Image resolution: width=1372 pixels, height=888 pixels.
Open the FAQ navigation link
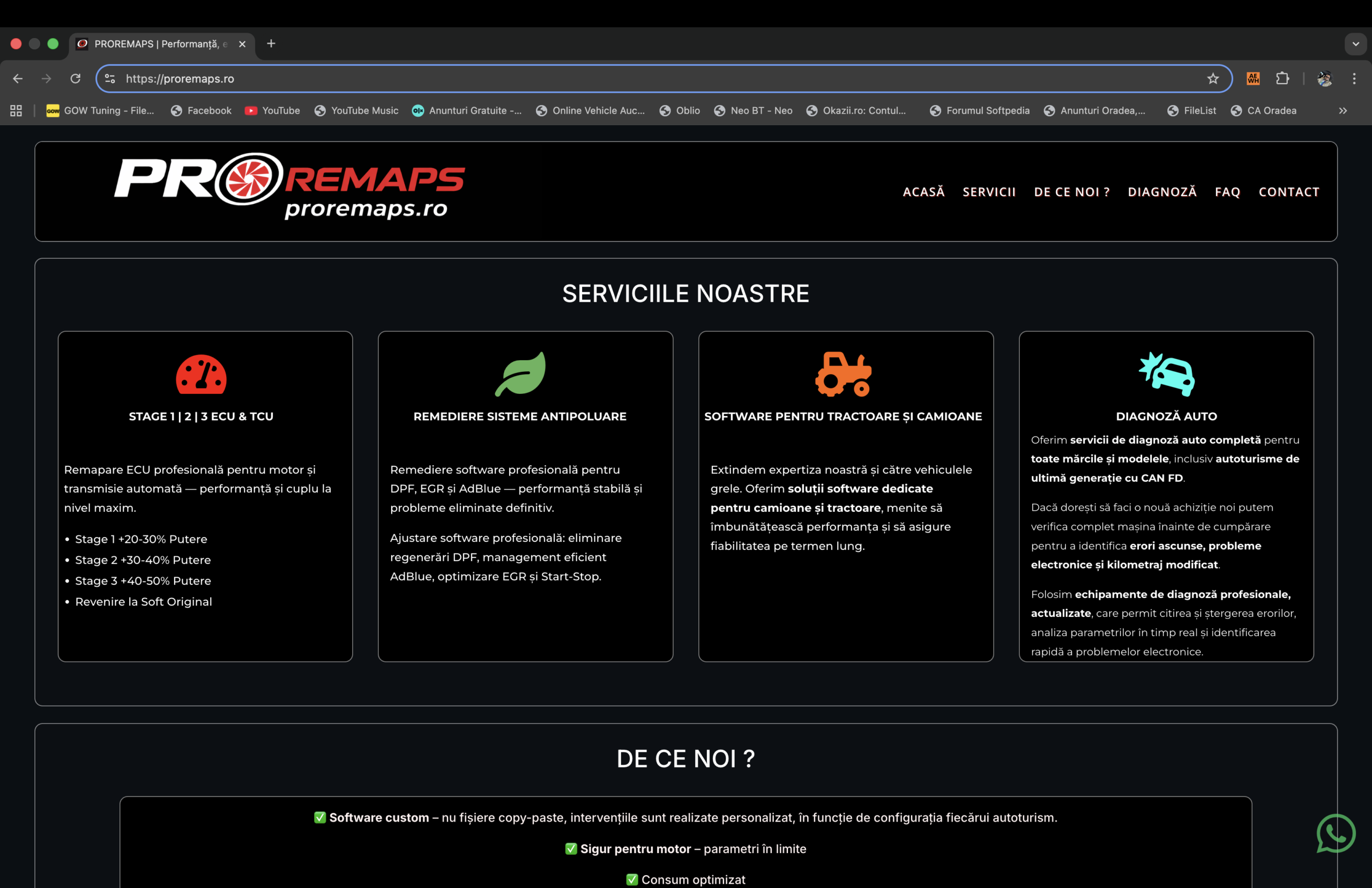pyautogui.click(x=1227, y=192)
